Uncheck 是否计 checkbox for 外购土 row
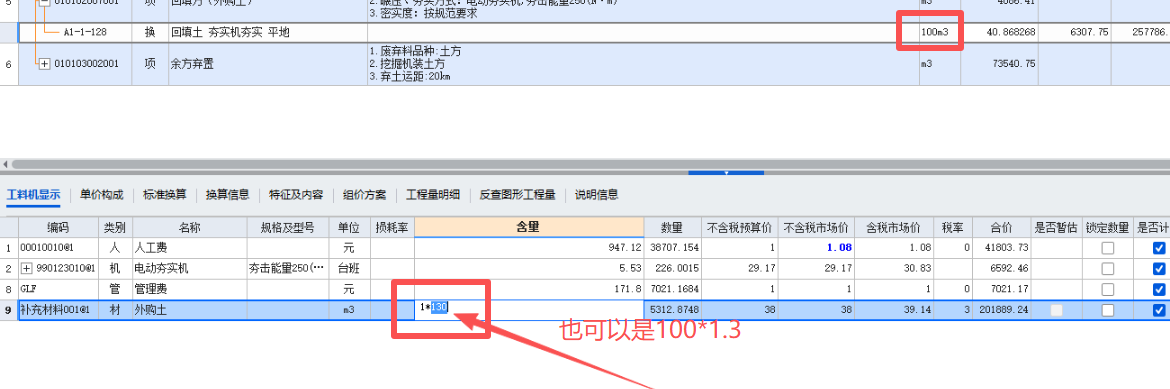The image size is (1170, 389). pyautogui.click(x=1159, y=310)
